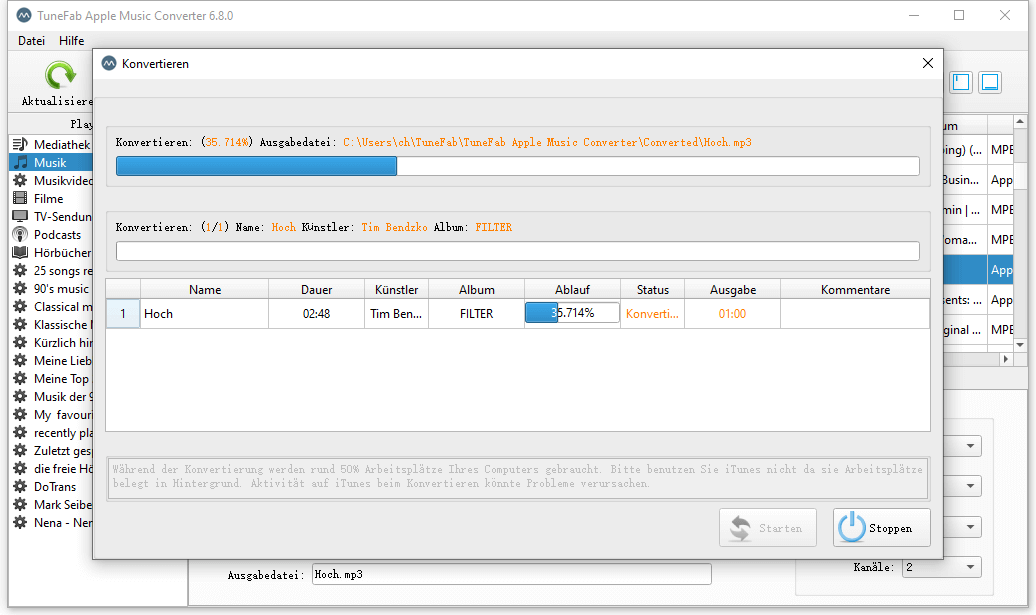Click the track-count progress bar
This screenshot has height=615, width=1036.
pyautogui.click(x=517, y=251)
